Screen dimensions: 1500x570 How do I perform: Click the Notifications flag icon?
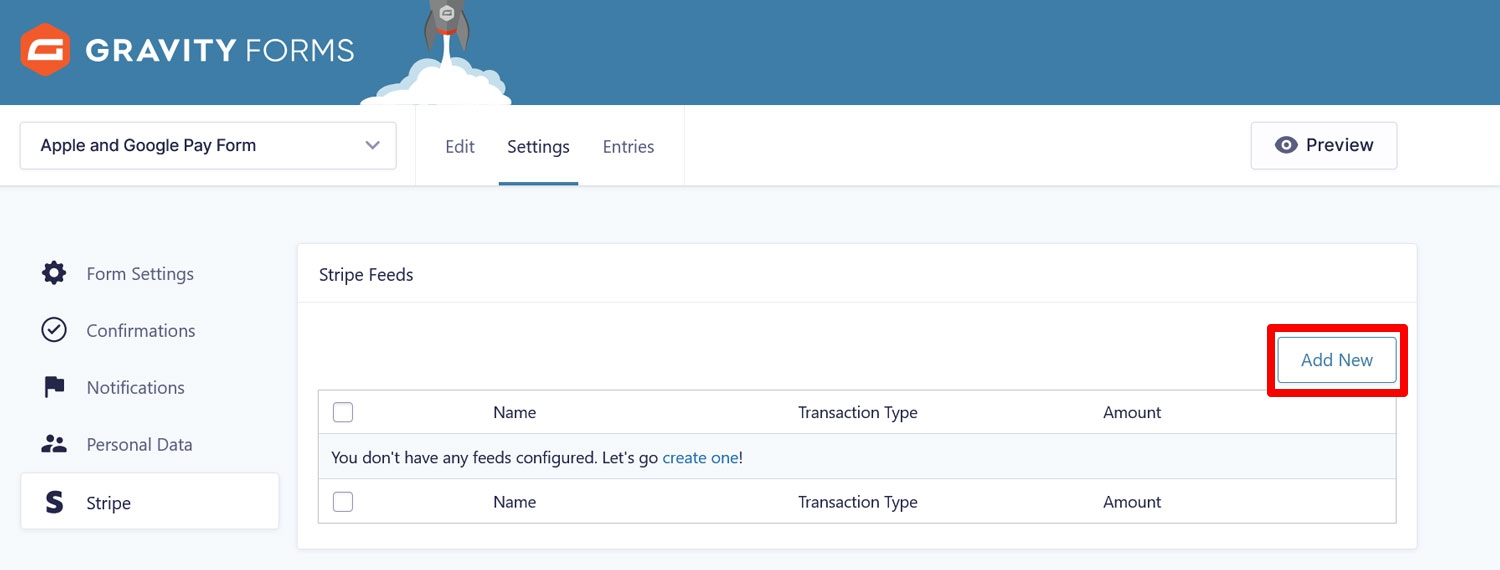pyautogui.click(x=54, y=387)
